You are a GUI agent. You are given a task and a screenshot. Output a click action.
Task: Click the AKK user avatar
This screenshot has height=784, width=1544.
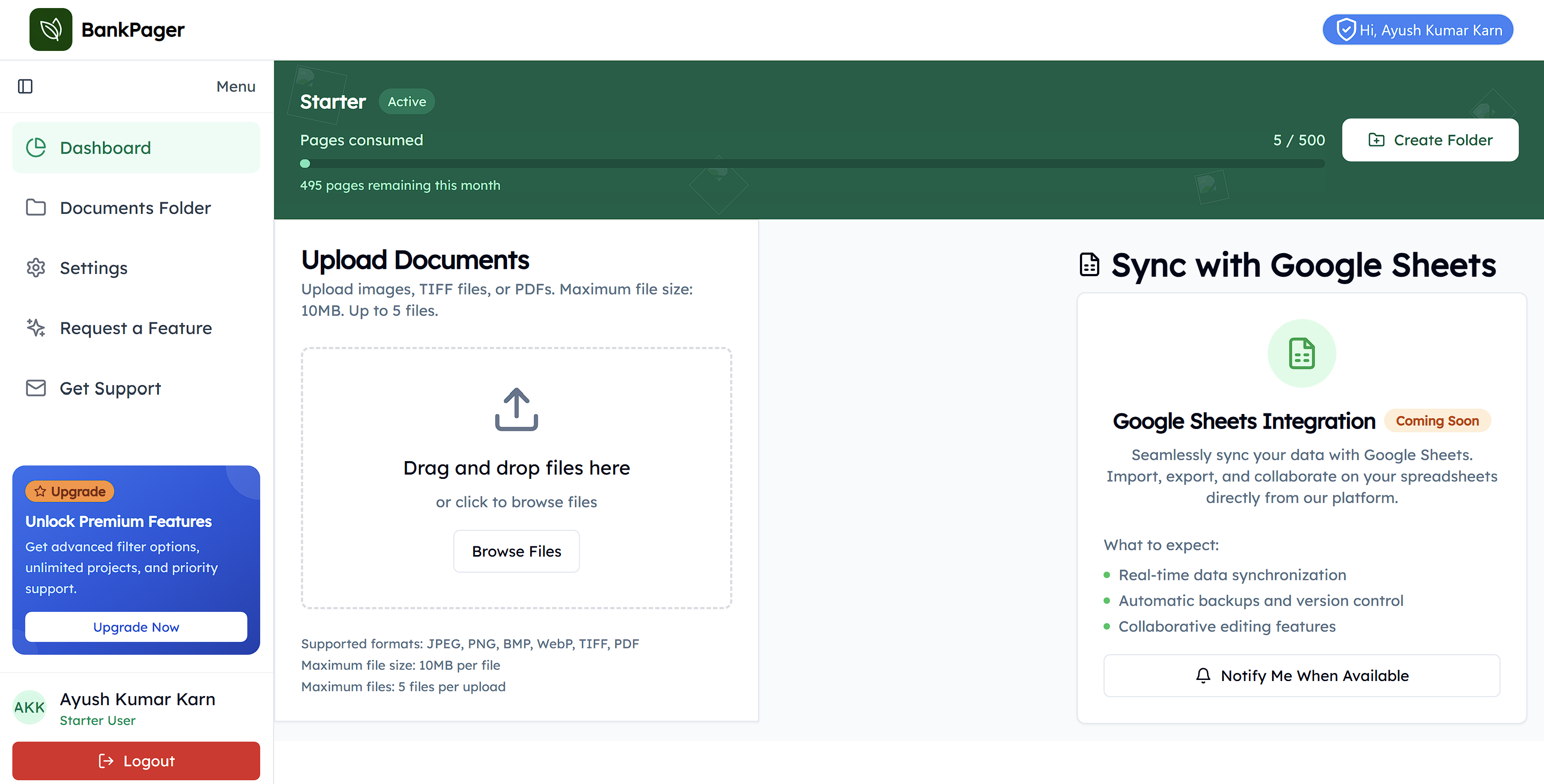click(30, 707)
